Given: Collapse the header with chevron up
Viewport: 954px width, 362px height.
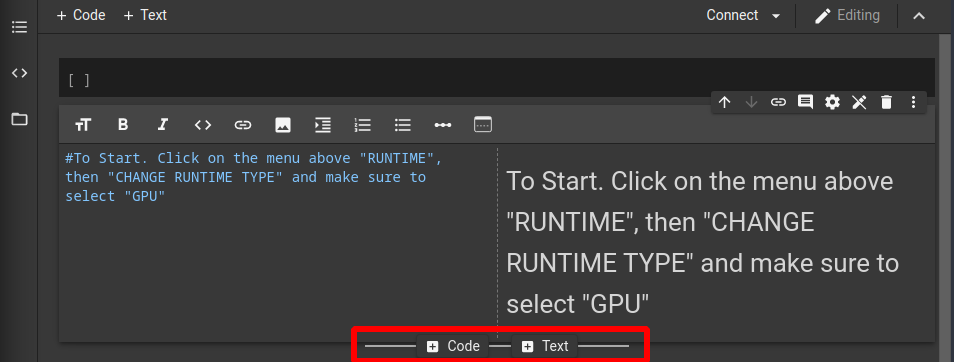Looking at the screenshot, I should coord(919,16).
